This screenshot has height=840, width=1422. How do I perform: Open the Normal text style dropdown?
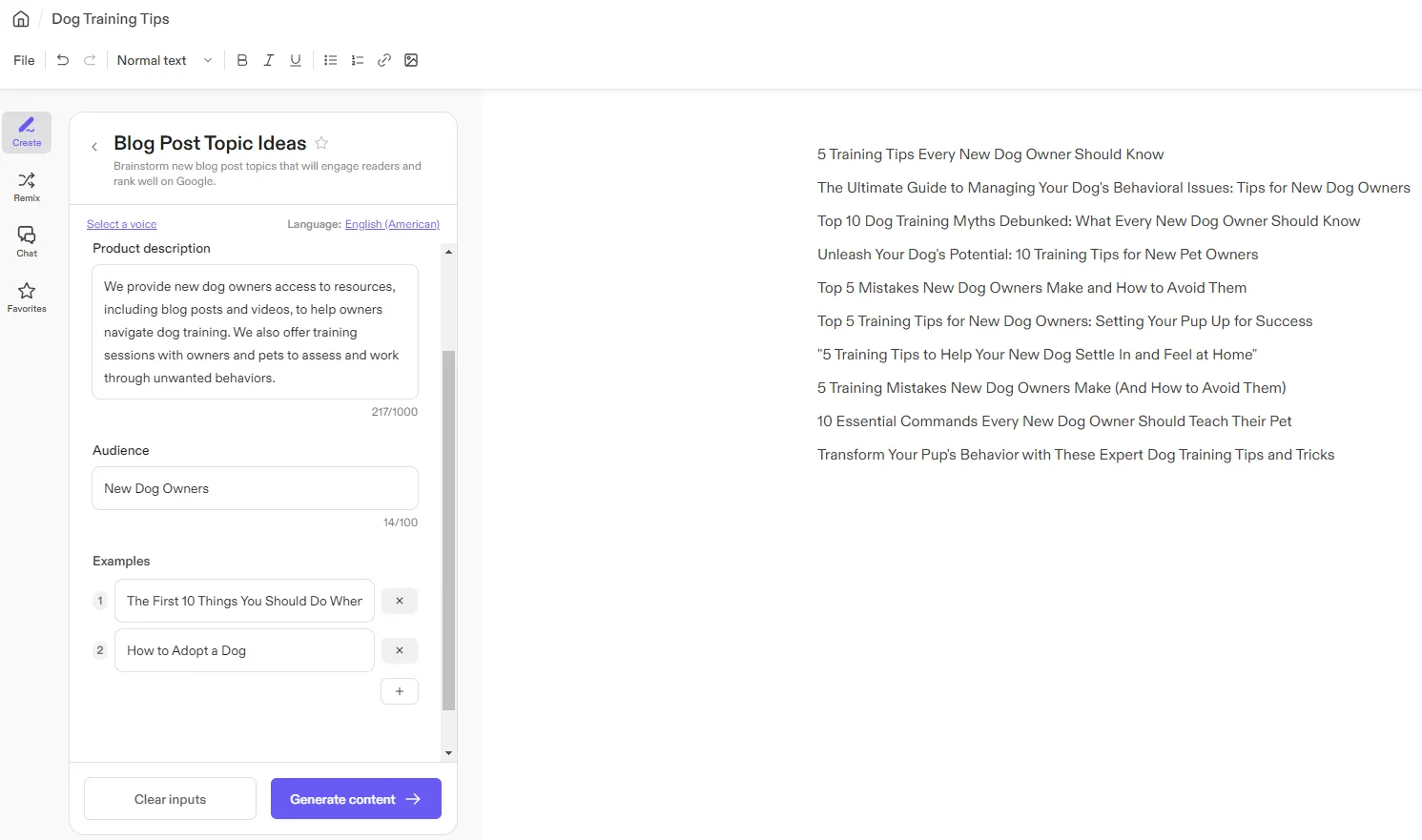pyautogui.click(x=164, y=60)
